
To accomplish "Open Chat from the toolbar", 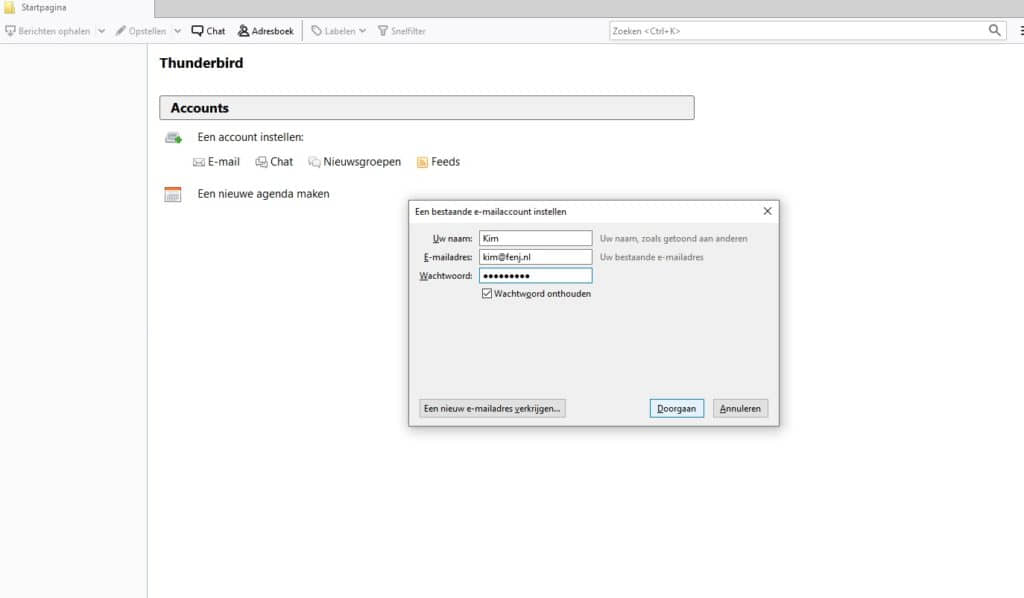I will [x=208, y=31].
